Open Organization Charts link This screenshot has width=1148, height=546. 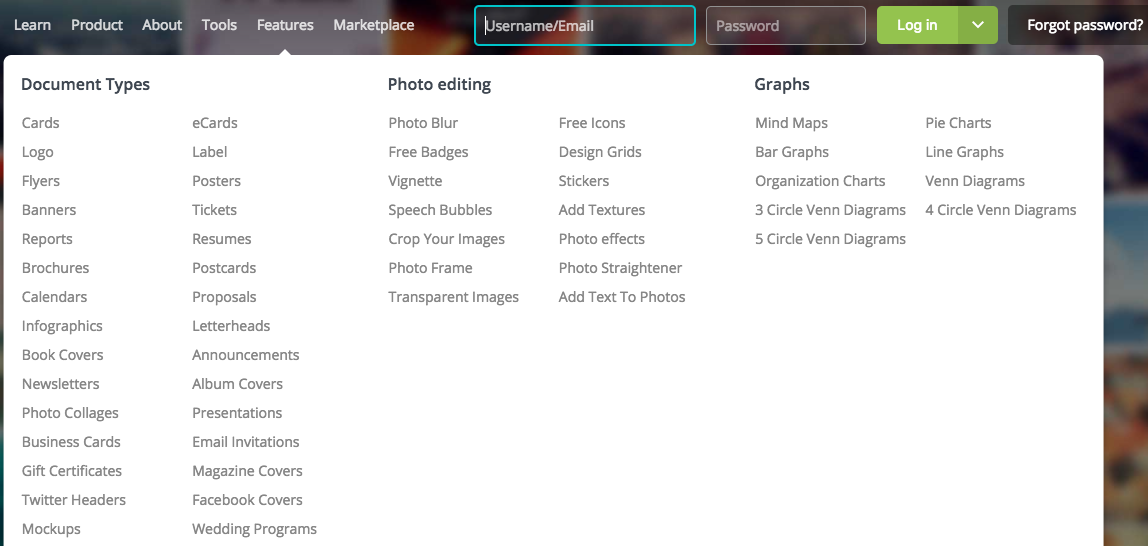820,181
